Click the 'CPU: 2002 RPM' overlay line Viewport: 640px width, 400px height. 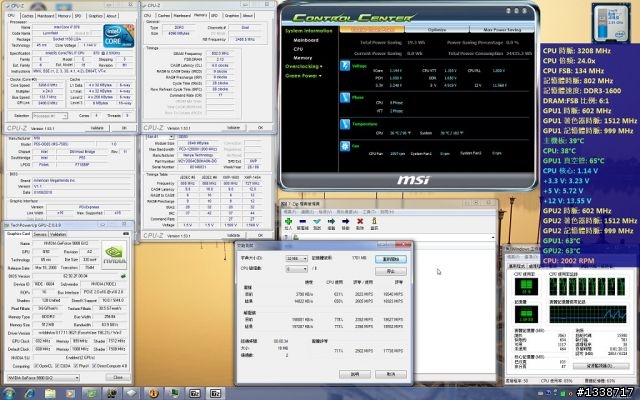569,260
